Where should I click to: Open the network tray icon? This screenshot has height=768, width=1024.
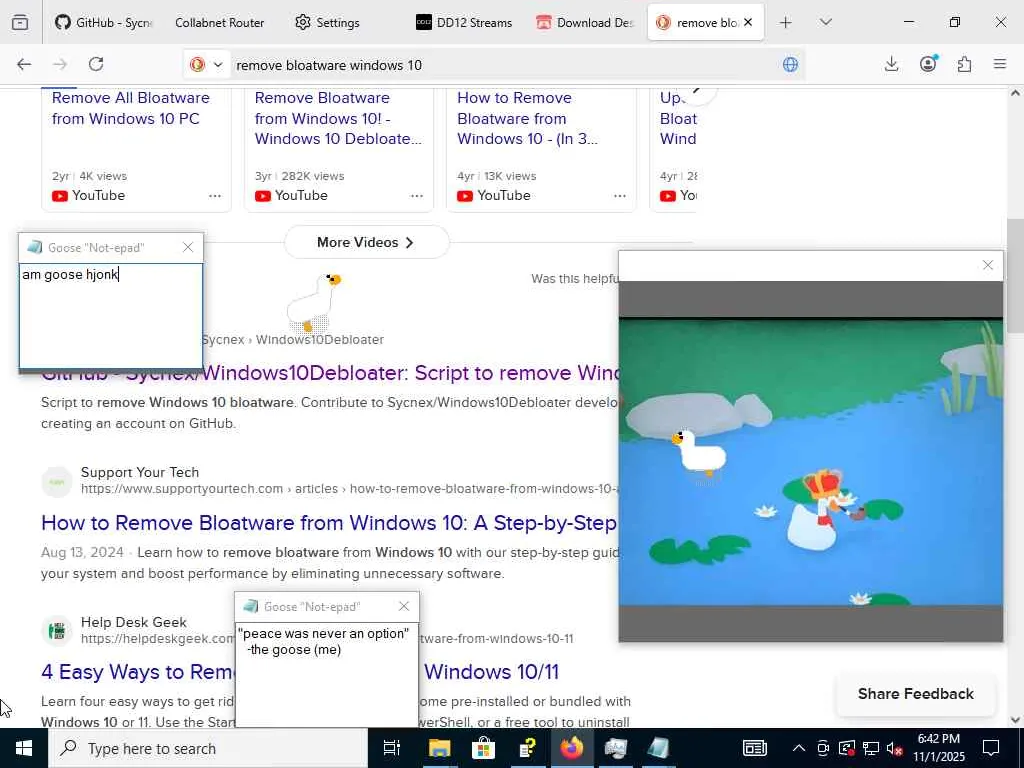tap(871, 748)
